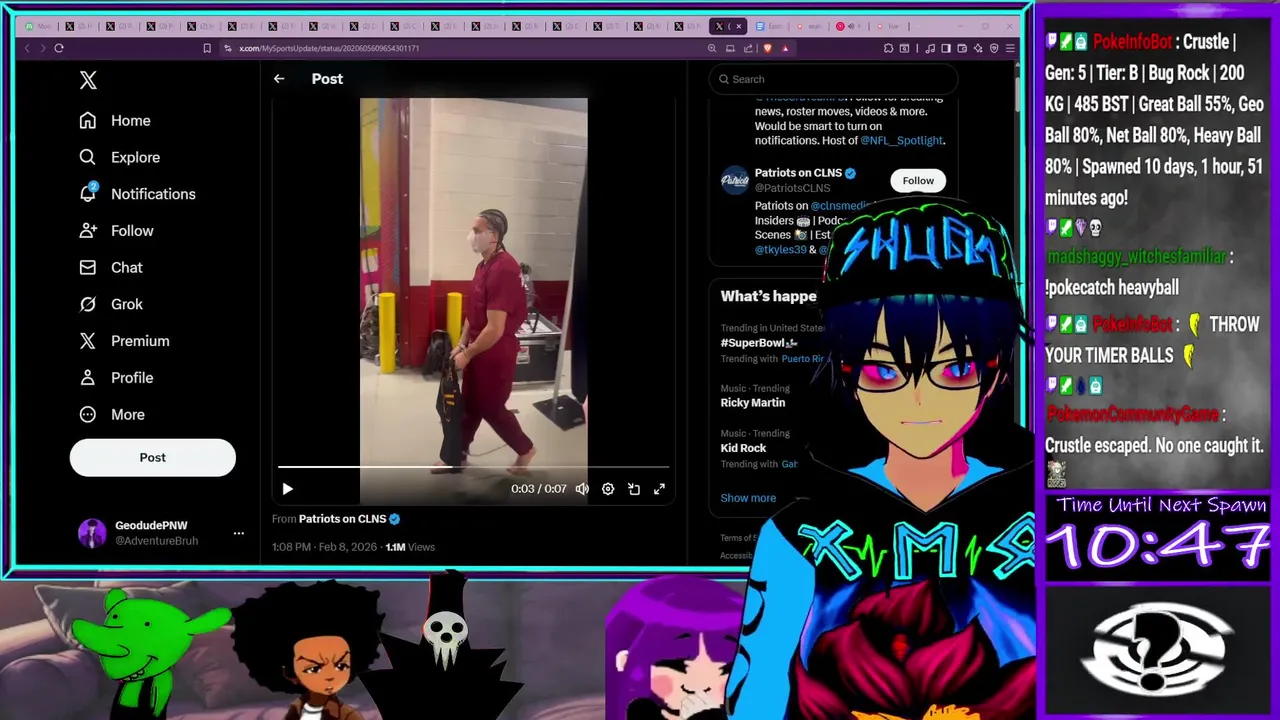Expand the video to fullscreen
The height and width of the screenshot is (720, 1280).
pos(659,489)
